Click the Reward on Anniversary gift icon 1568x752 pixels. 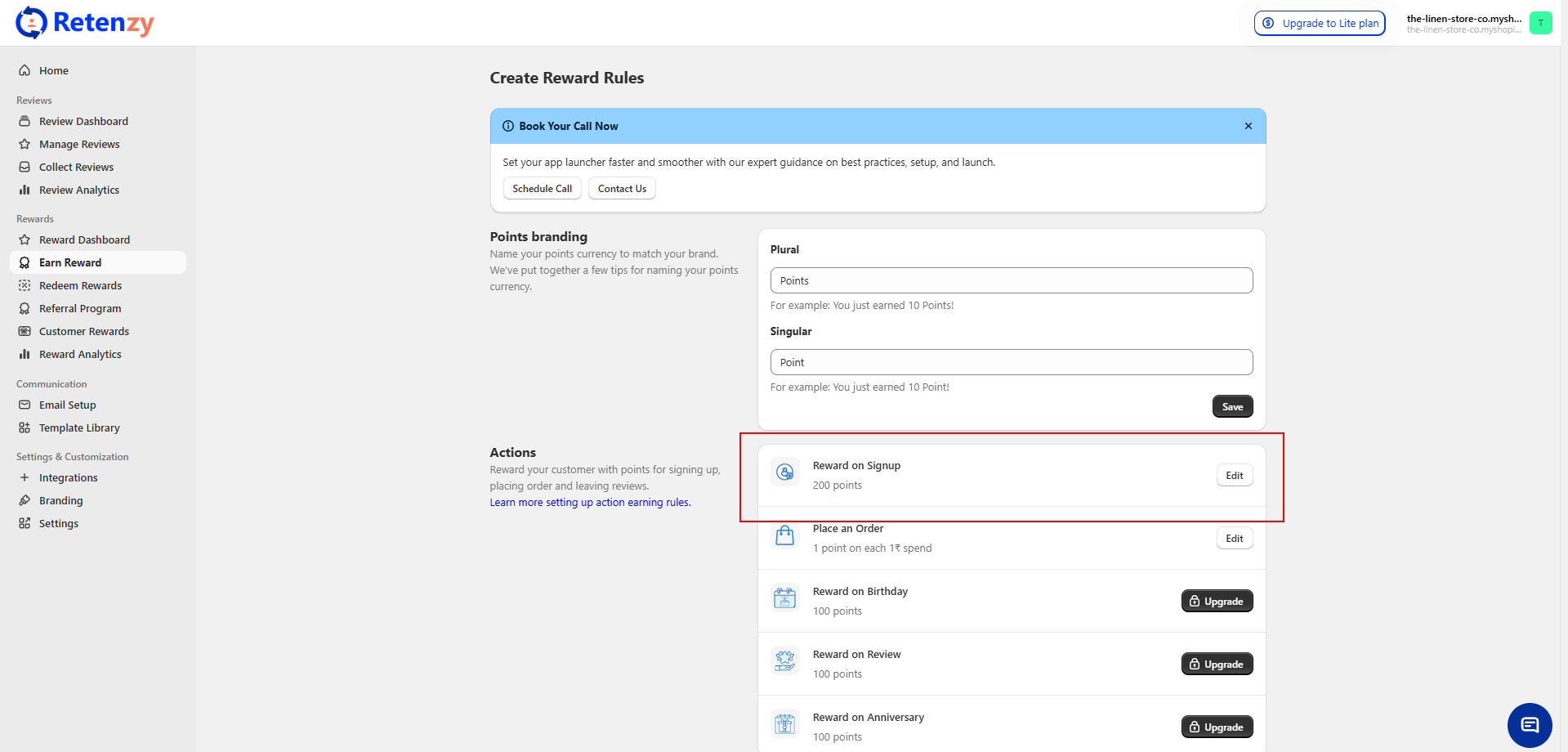pos(784,724)
